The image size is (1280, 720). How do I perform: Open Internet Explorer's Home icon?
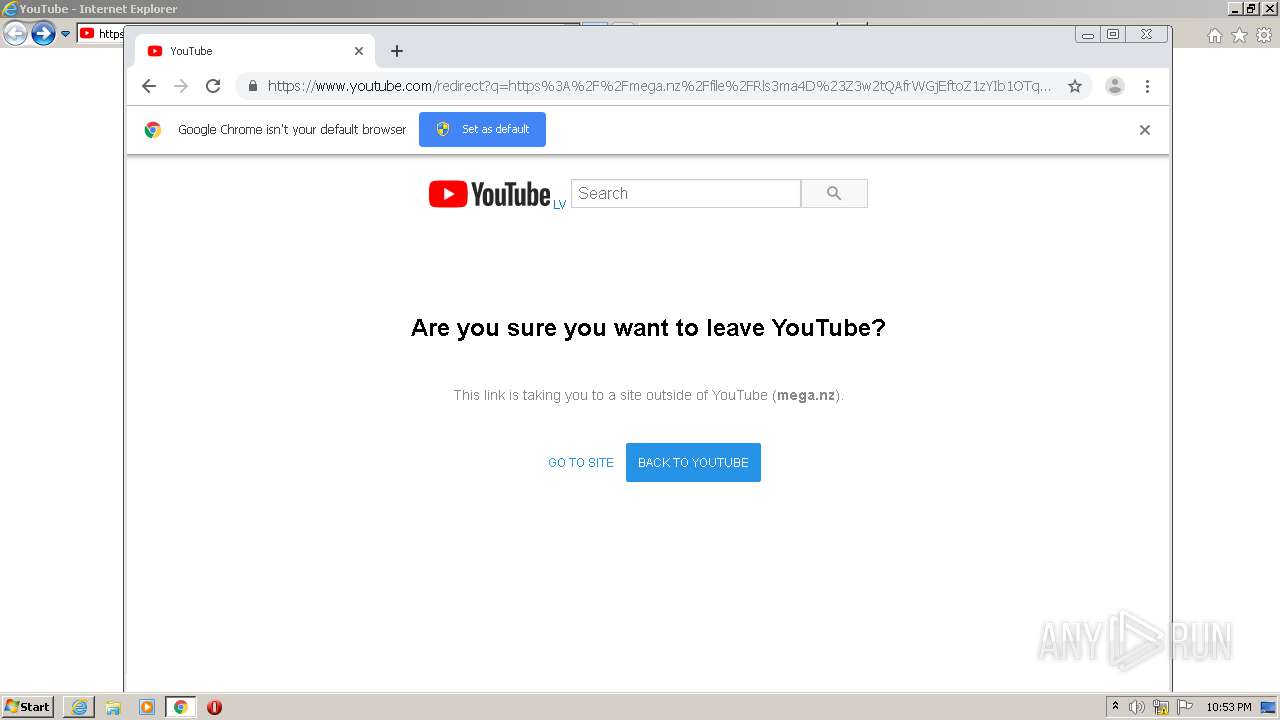(1214, 35)
